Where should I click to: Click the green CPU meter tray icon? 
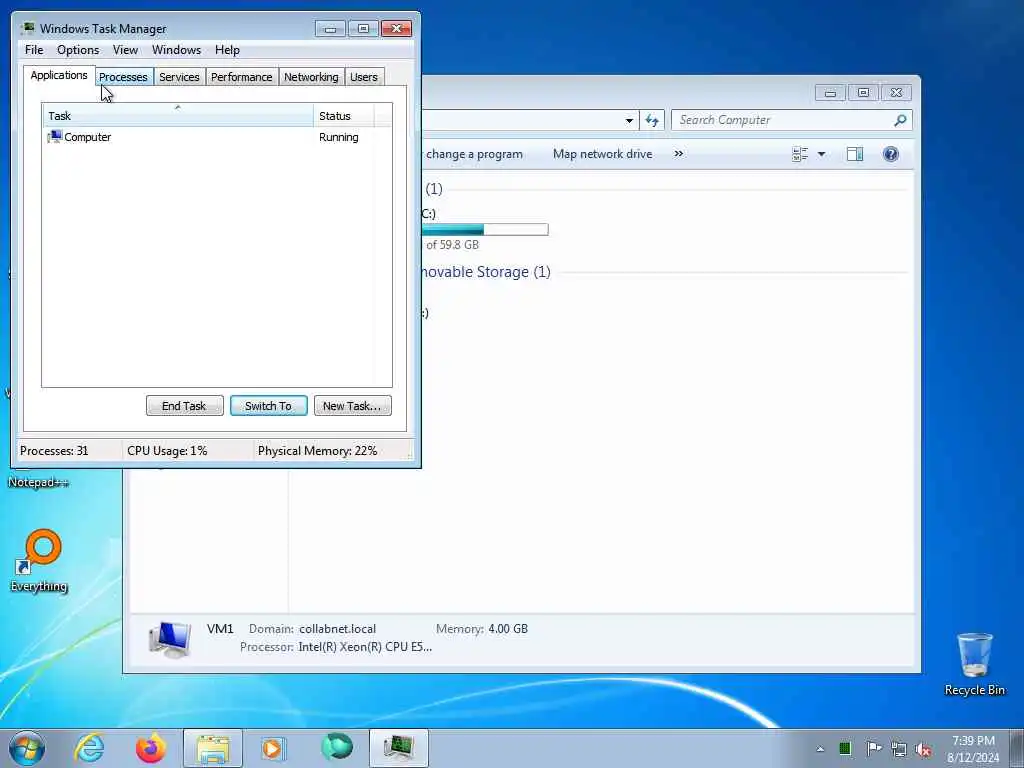click(x=845, y=748)
